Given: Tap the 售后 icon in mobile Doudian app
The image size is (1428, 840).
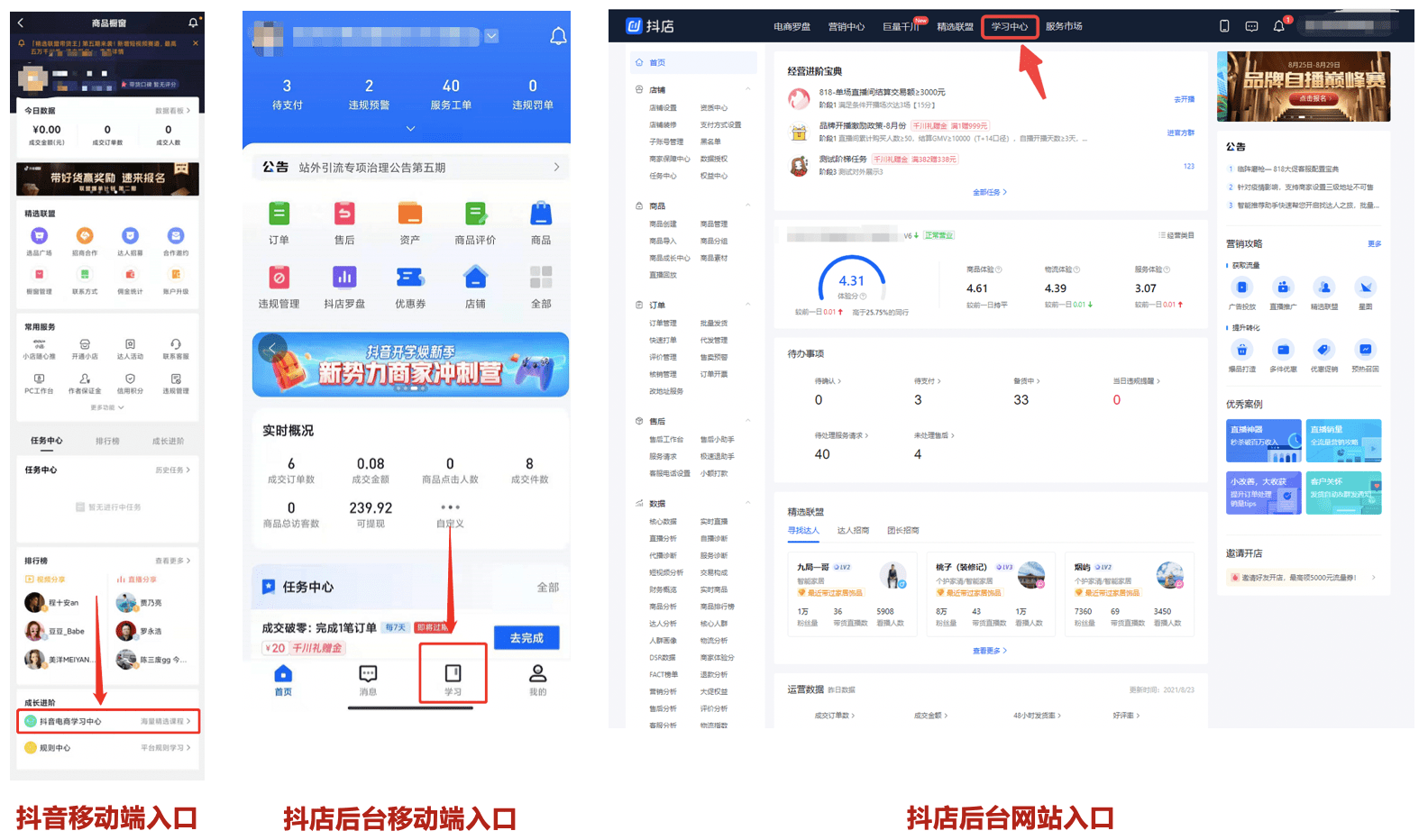Looking at the screenshot, I should [x=344, y=214].
